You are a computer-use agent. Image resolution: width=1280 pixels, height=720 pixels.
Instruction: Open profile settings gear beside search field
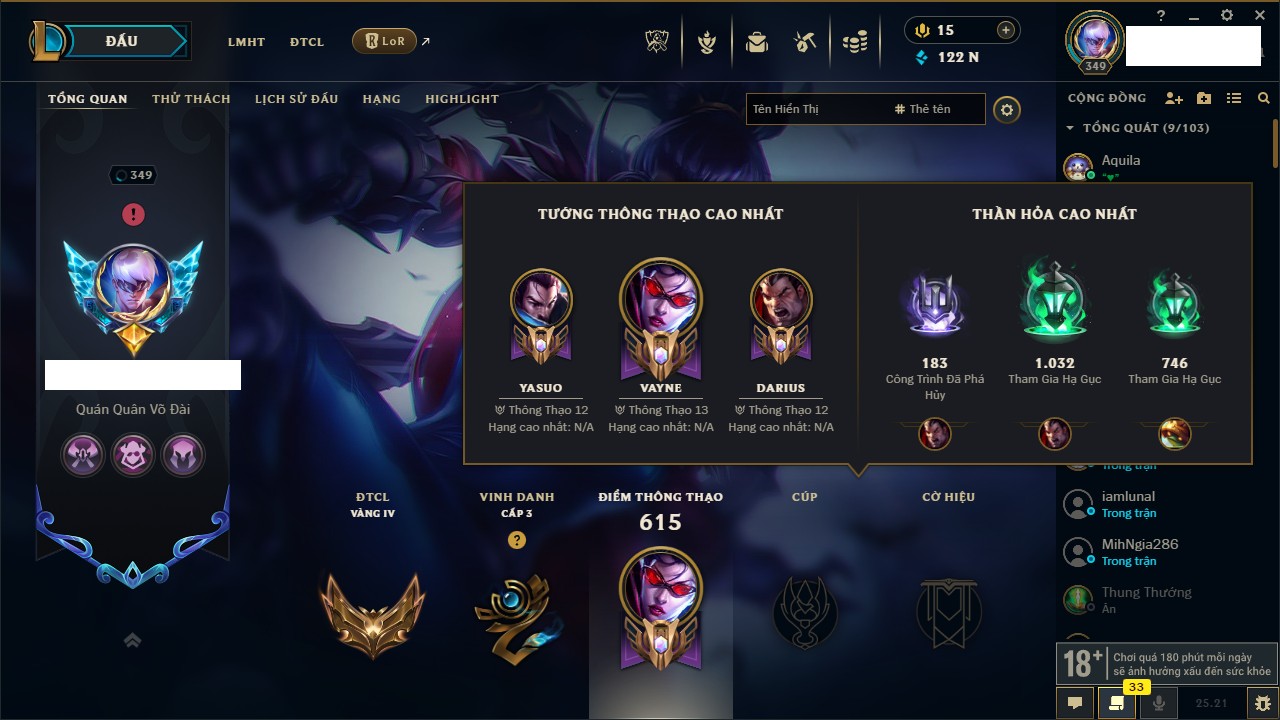(1007, 109)
